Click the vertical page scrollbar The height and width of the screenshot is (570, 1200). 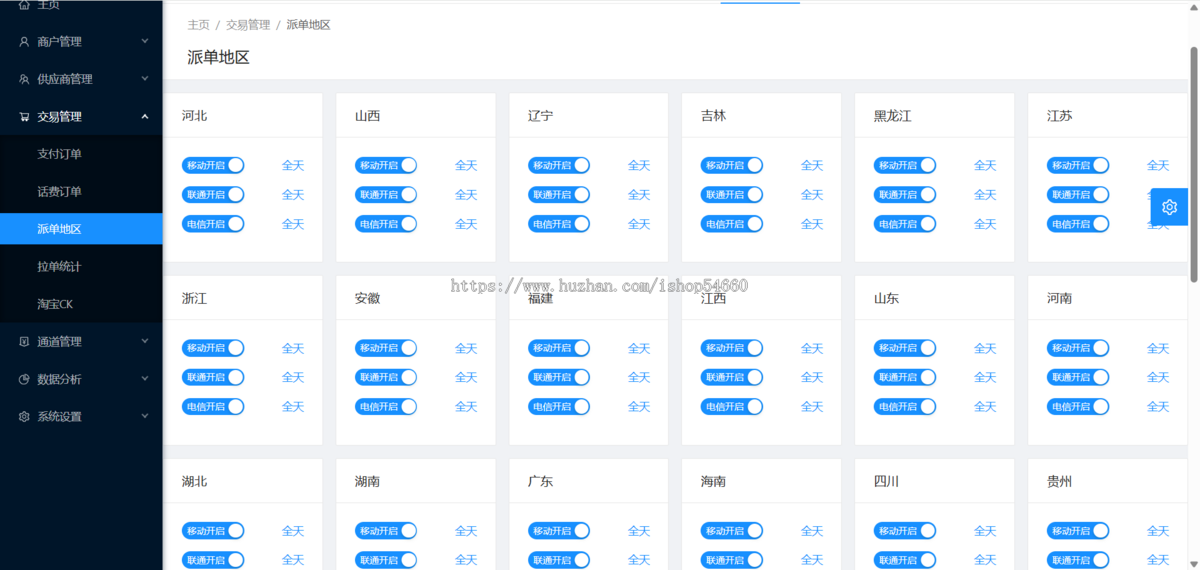point(1194,165)
